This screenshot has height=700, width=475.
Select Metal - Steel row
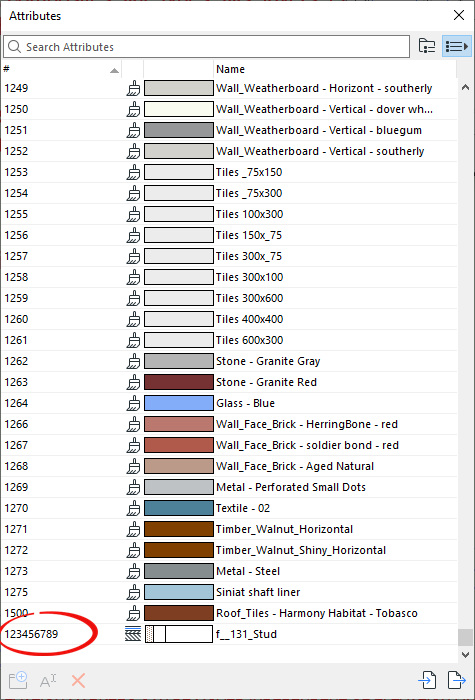pos(229,571)
